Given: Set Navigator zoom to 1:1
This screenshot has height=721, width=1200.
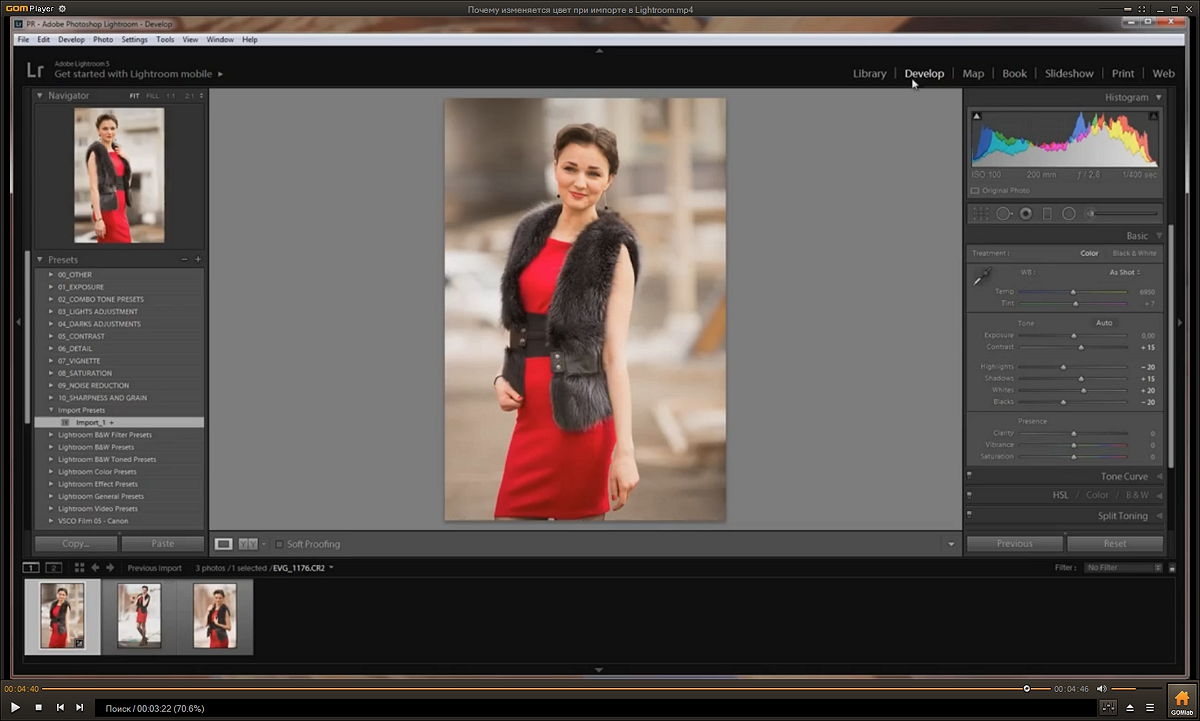Looking at the screenshot, I should 170,96.
